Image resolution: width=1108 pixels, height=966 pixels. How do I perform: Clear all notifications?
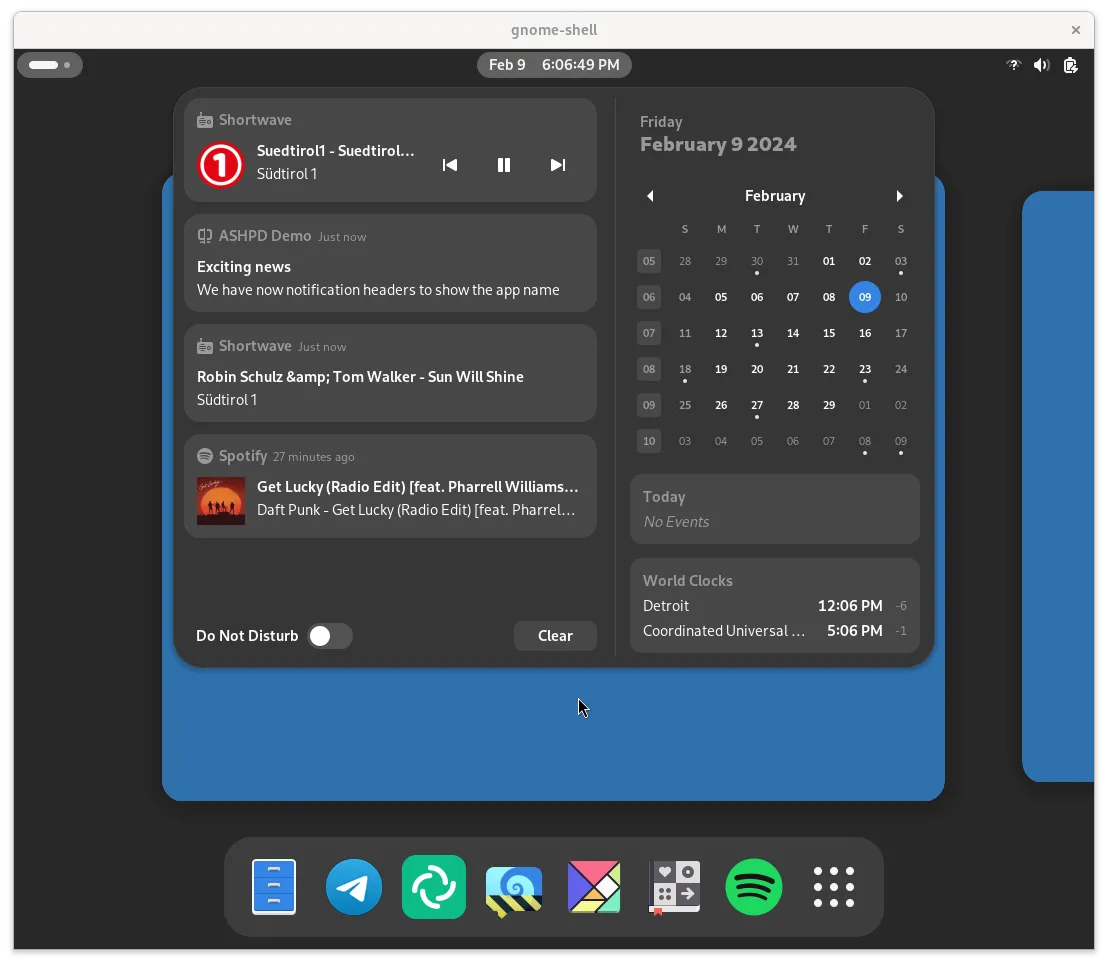click(x=555, y=636)
